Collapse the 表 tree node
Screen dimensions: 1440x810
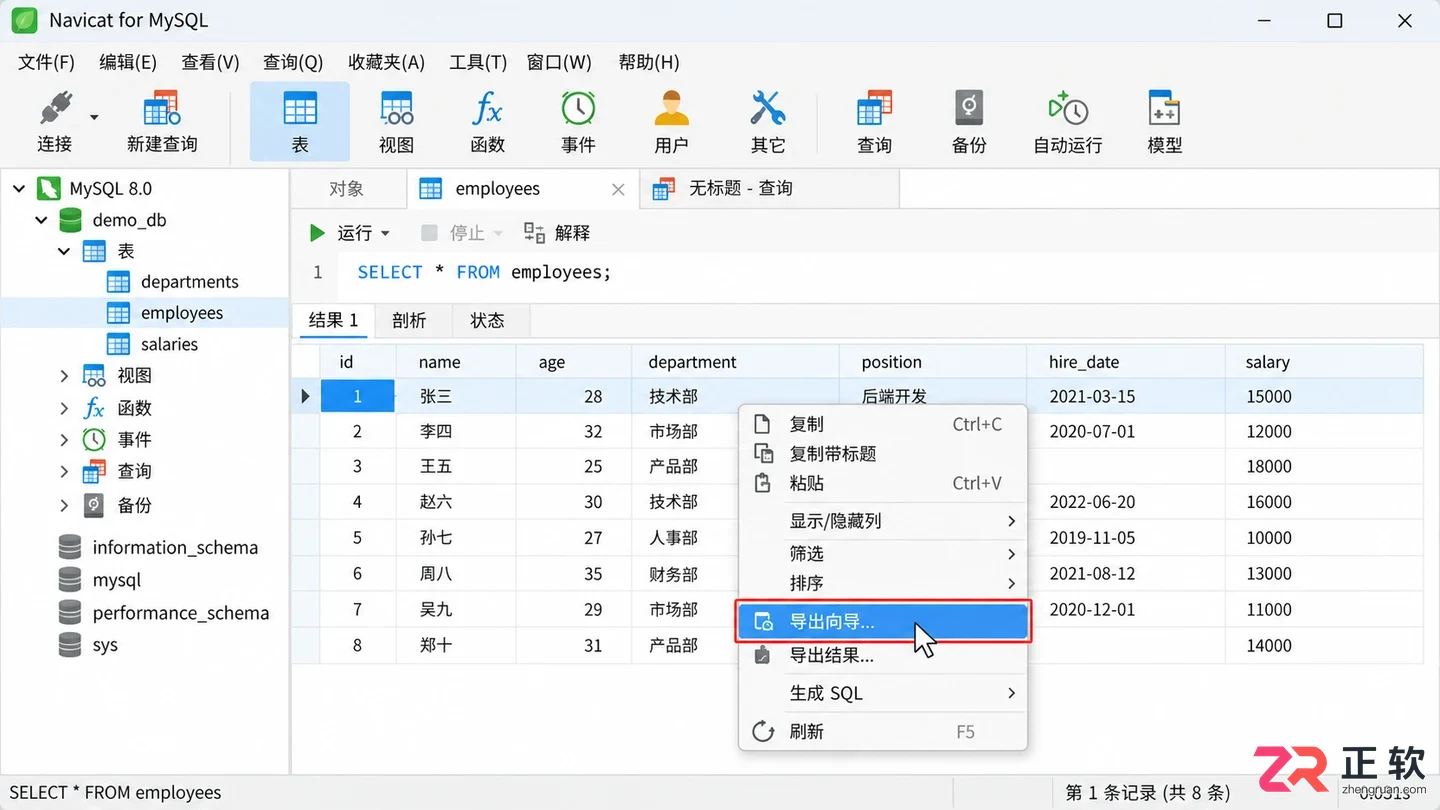(x=64, y=251)
